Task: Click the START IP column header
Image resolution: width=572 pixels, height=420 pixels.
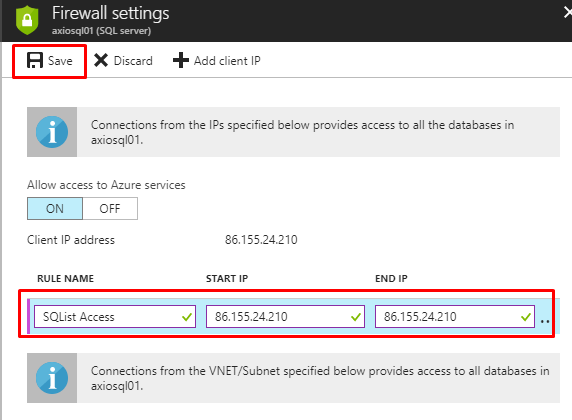Action: [x=227, y=278]
